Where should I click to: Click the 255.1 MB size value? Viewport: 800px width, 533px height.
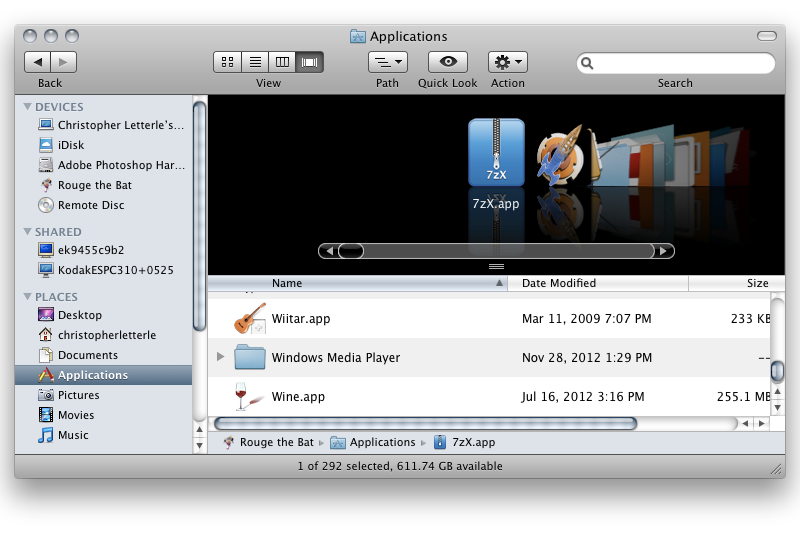point(743,396)
